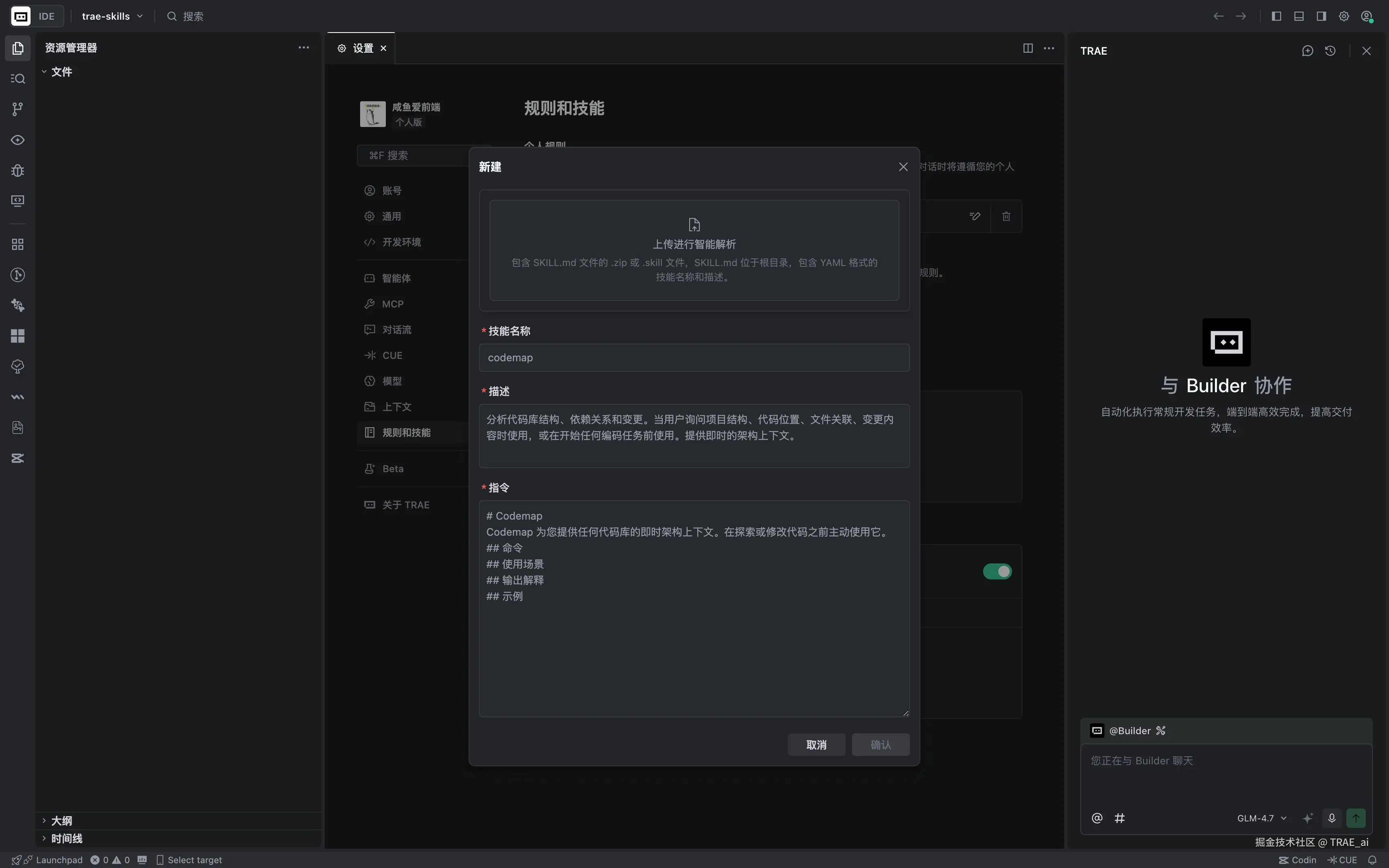Open the source control sidebar icon
The image size is (1389, 868).
click(x=17, y=109)
